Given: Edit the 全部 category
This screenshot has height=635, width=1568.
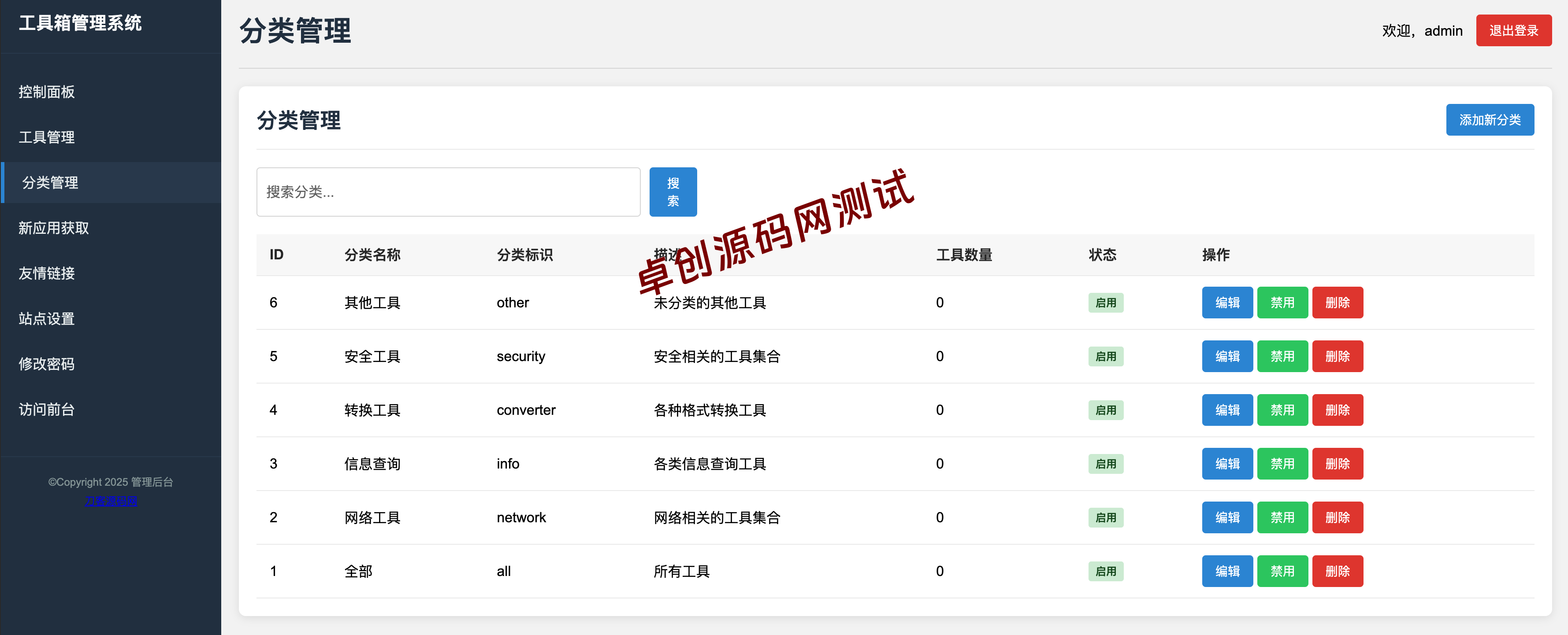Looking at the screenshot, I should click(x=1227, y=571).
